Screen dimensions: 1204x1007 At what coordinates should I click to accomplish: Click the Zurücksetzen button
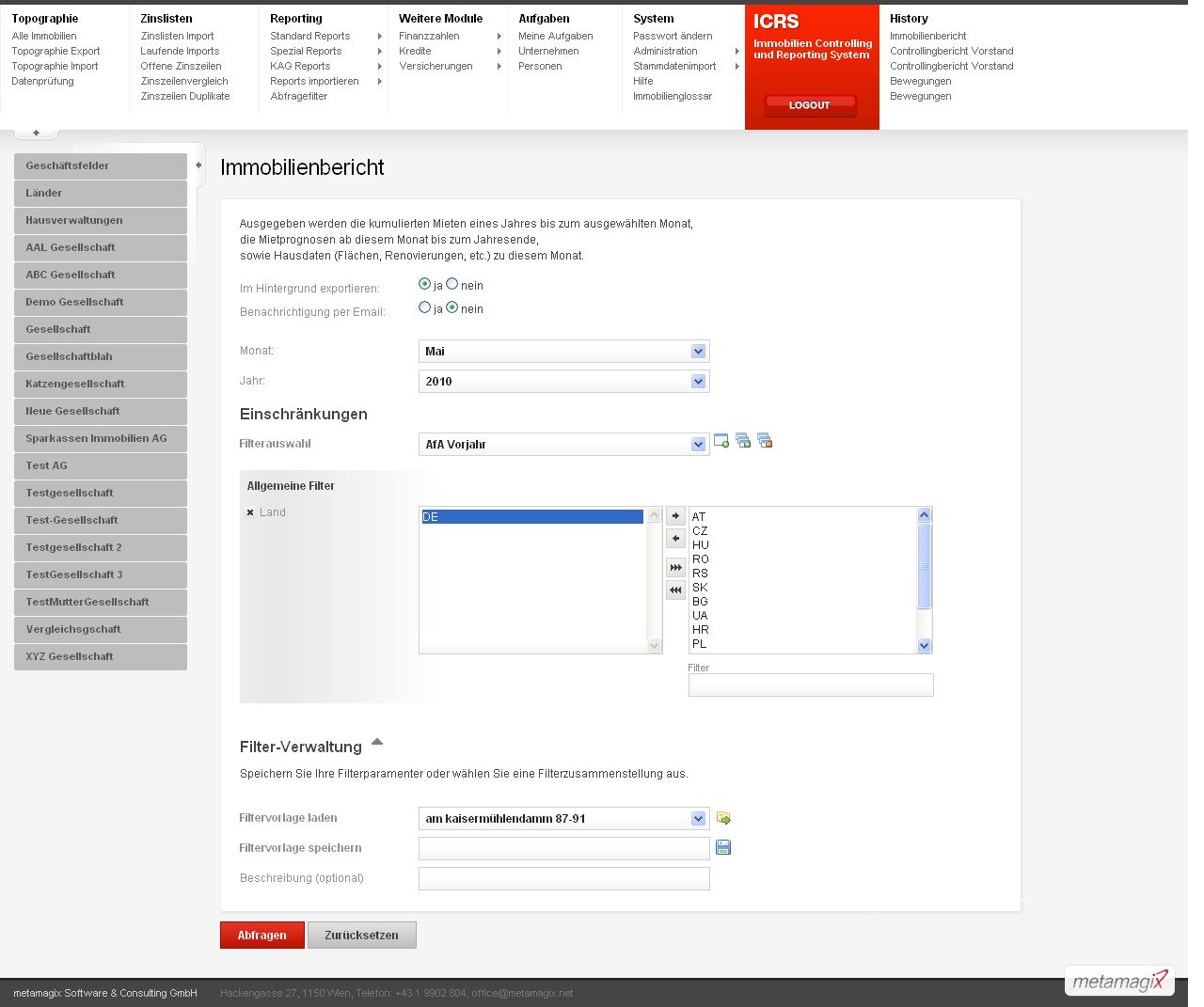[x=362, y=936]
